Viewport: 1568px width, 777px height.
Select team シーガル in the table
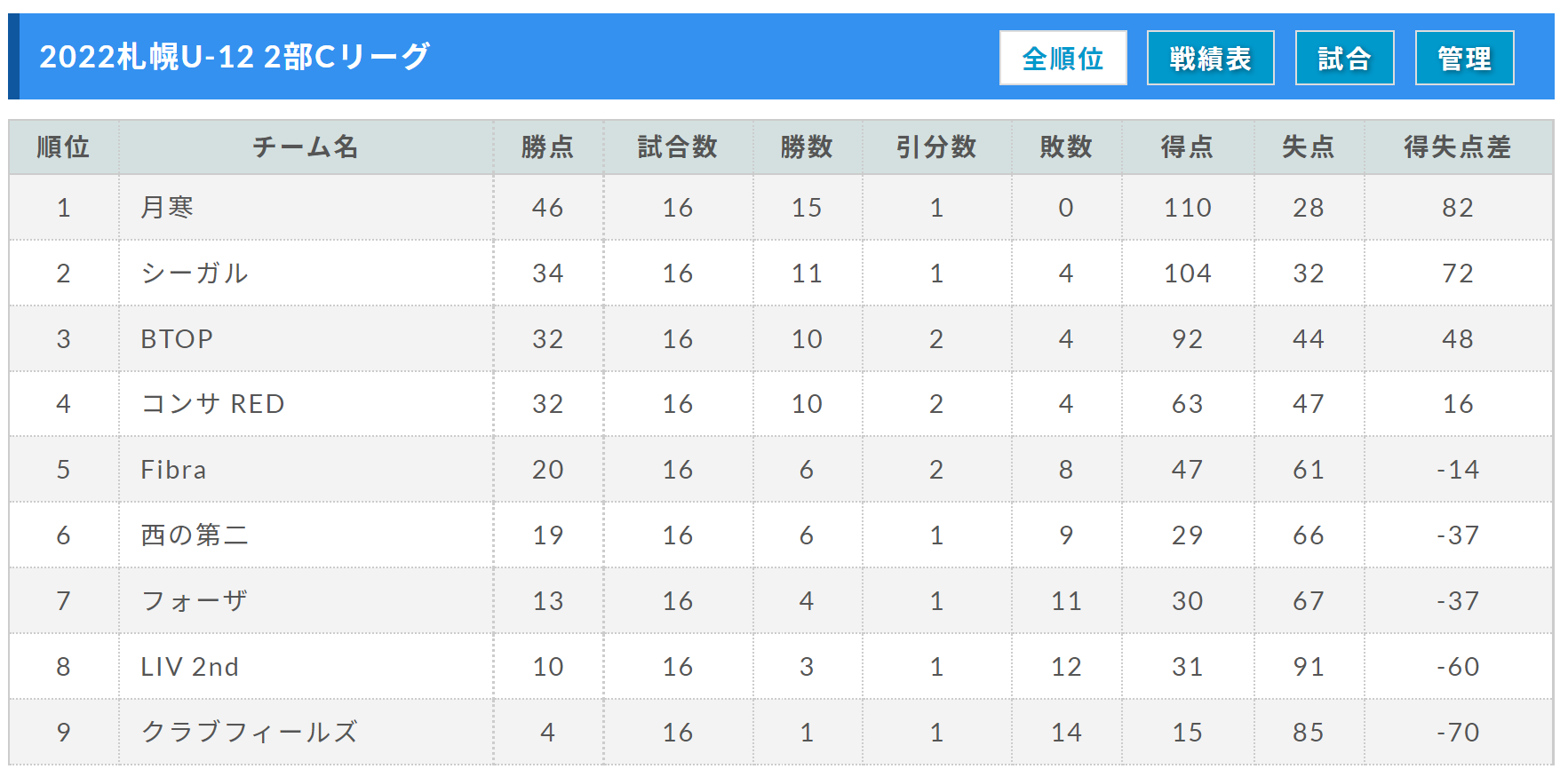(x=195, y=273)
